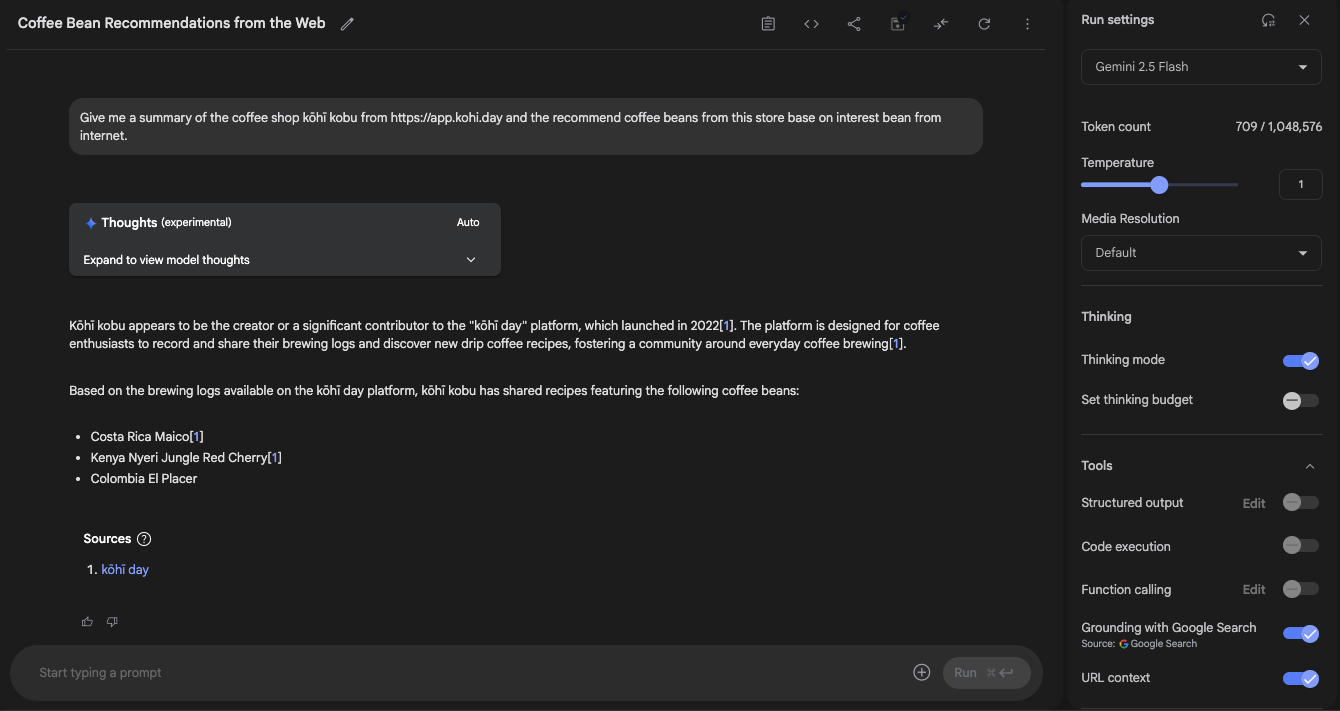Open the kōhī day source link
The width and height of the screenshot is (1340, 711).
pos(125,570)
